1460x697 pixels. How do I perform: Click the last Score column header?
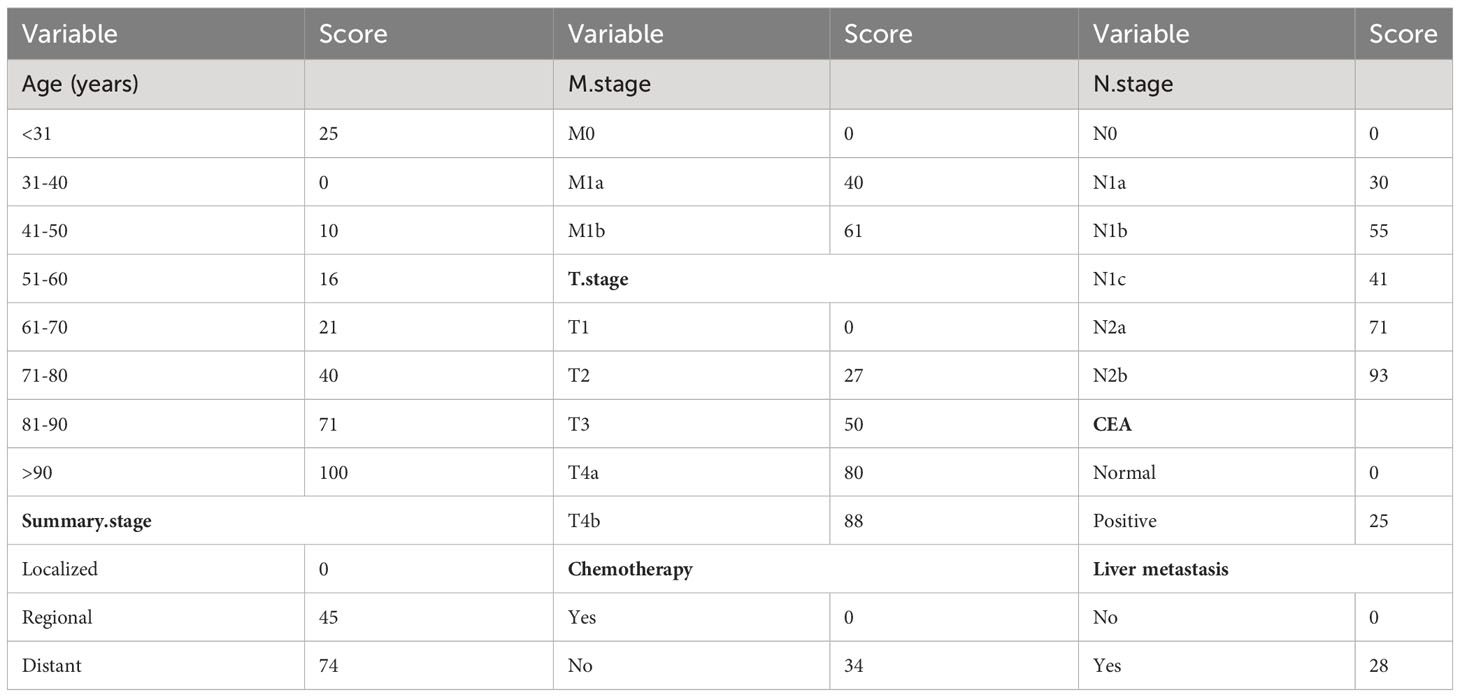click(x=1403, y=34)
